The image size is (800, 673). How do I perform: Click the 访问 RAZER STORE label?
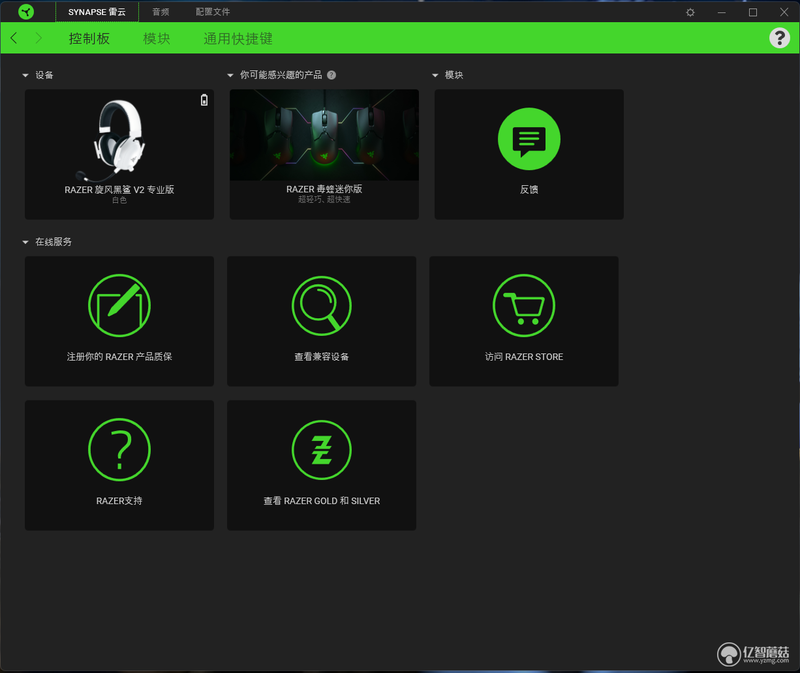coord(524,357)
